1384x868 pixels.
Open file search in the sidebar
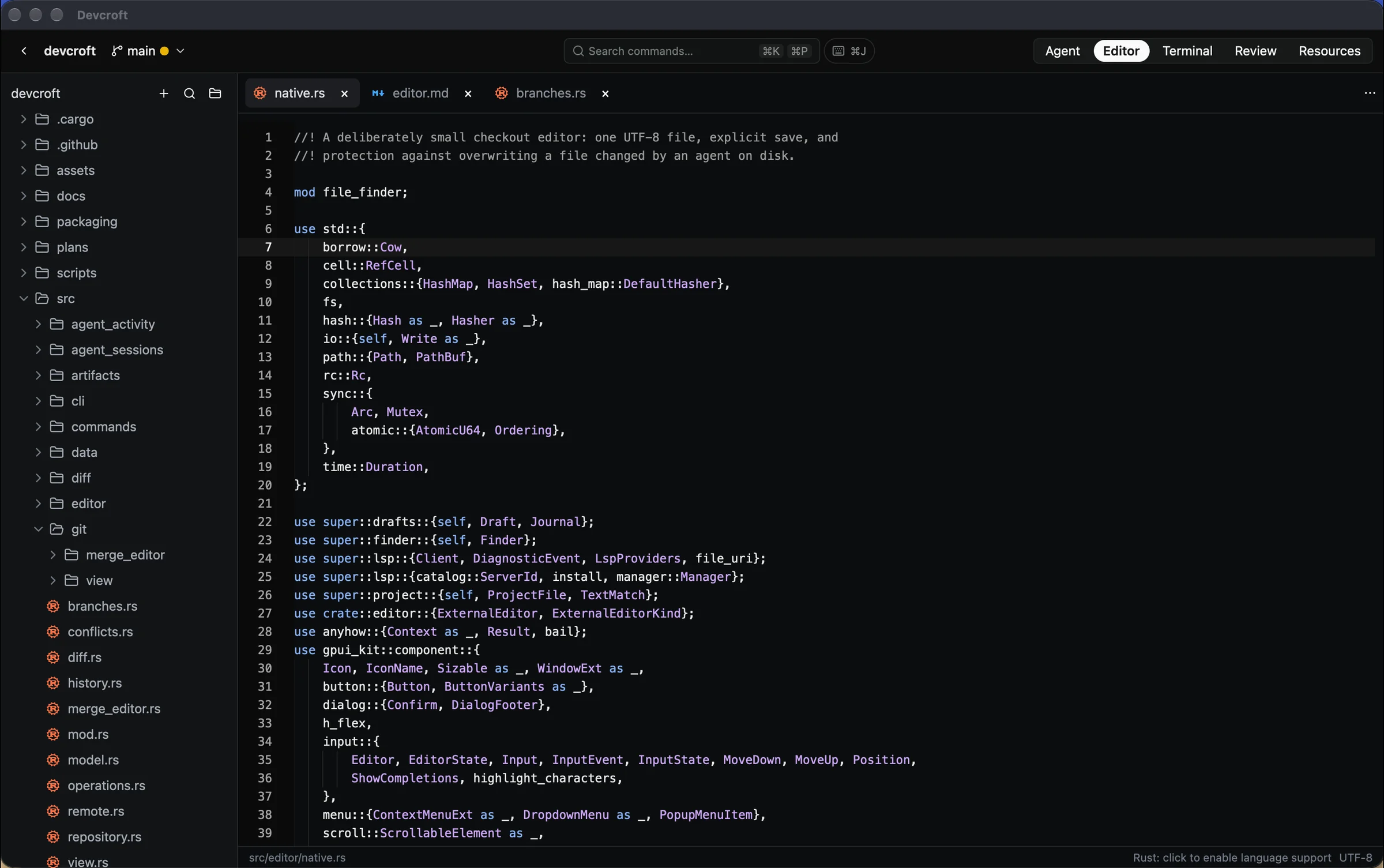click(x=189, y=93)
